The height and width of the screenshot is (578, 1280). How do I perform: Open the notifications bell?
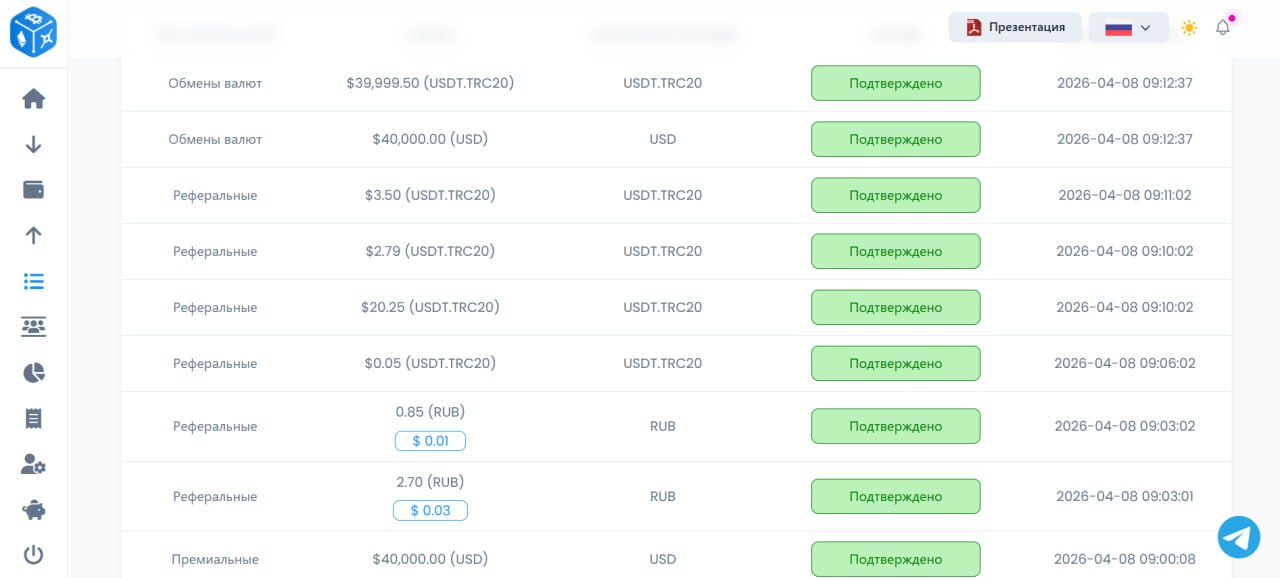(1223, 28)
